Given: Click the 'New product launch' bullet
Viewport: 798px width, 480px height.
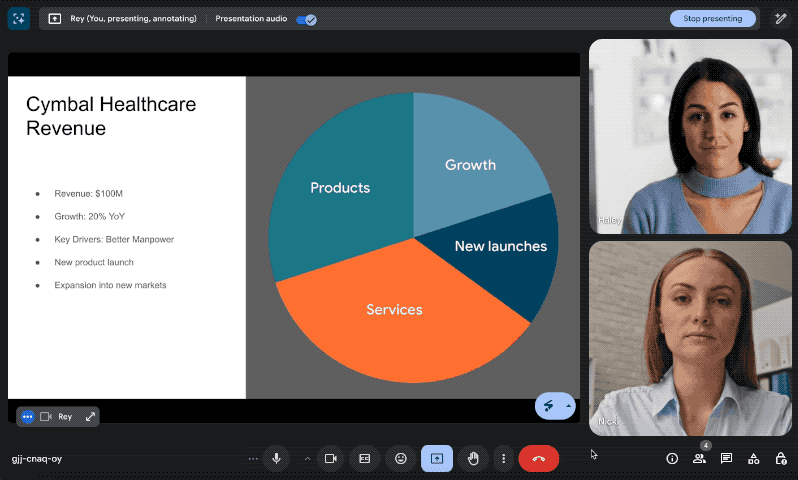Looking at the screenshot, I should tap(94, 262).
